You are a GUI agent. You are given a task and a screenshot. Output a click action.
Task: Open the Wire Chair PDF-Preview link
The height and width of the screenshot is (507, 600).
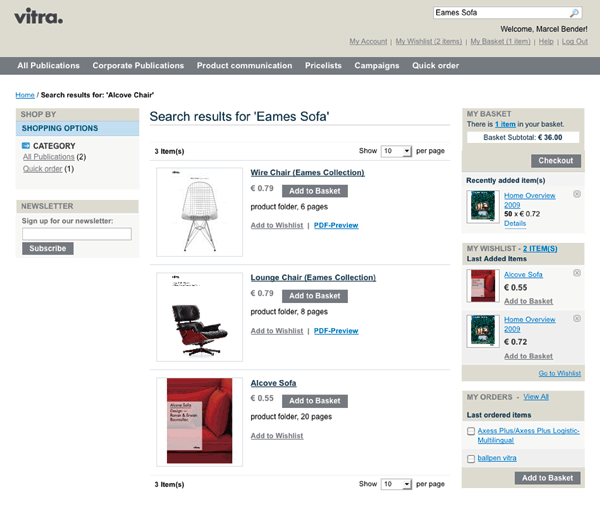[x=336, y=225]
